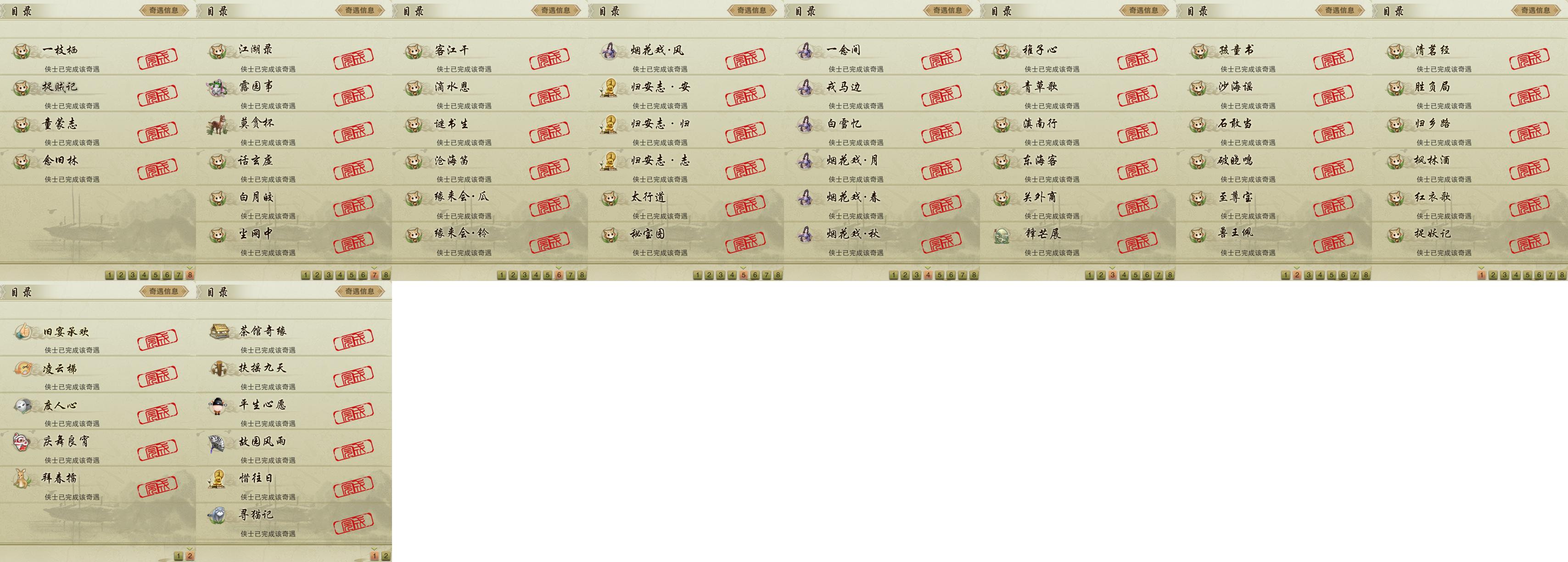The width and height of the screenshot is (1568, 562).
Task: Click the horse icon beside 莫贪杯
Action: point(217,125)
